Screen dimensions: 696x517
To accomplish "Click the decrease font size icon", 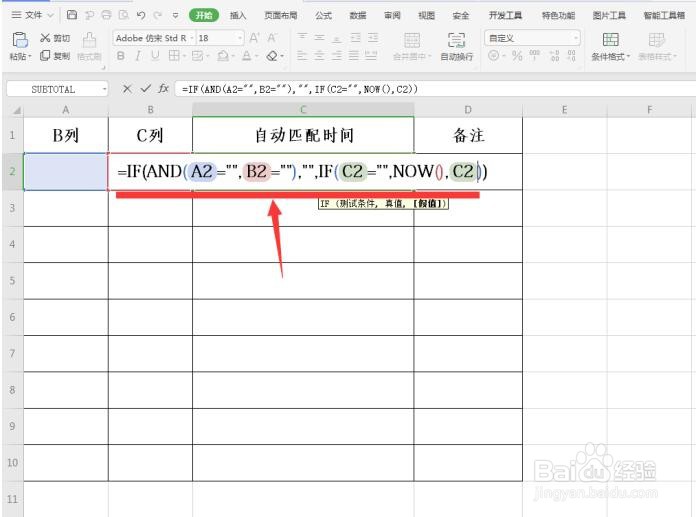I will coord(272,38).
